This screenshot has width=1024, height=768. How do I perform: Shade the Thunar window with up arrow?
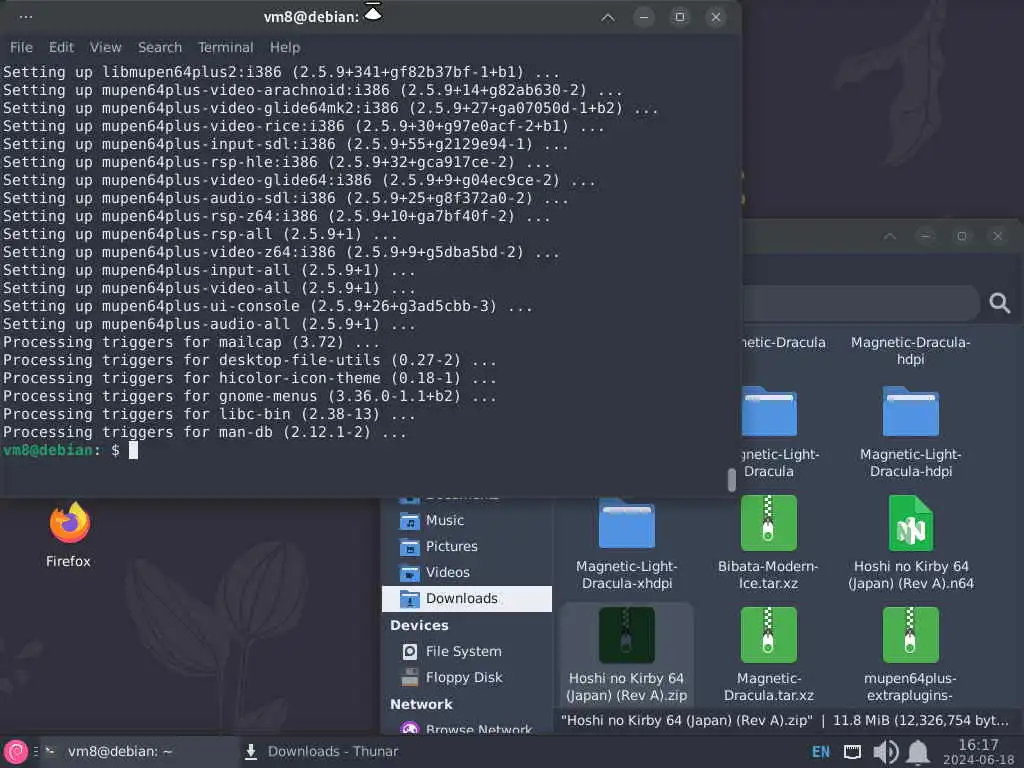coord(889,236)
